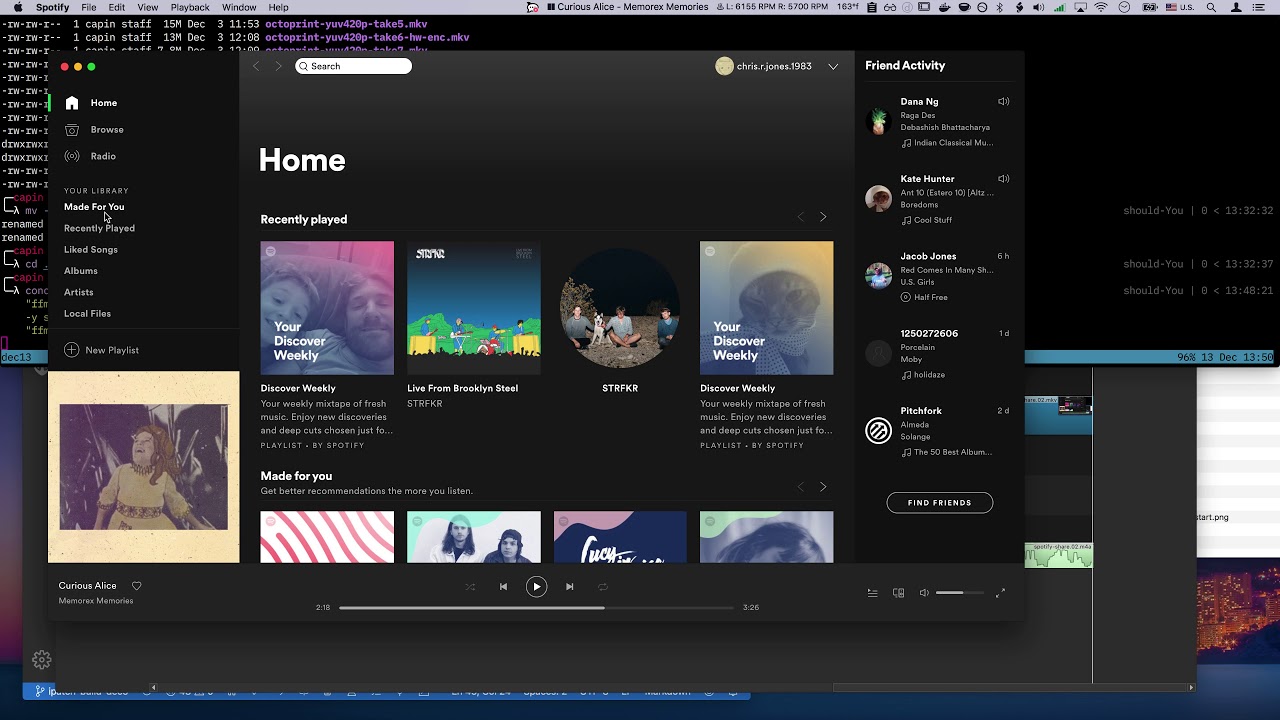Open the devices available icon
The image size is (1280, 720).
click(x=898, y=593)
